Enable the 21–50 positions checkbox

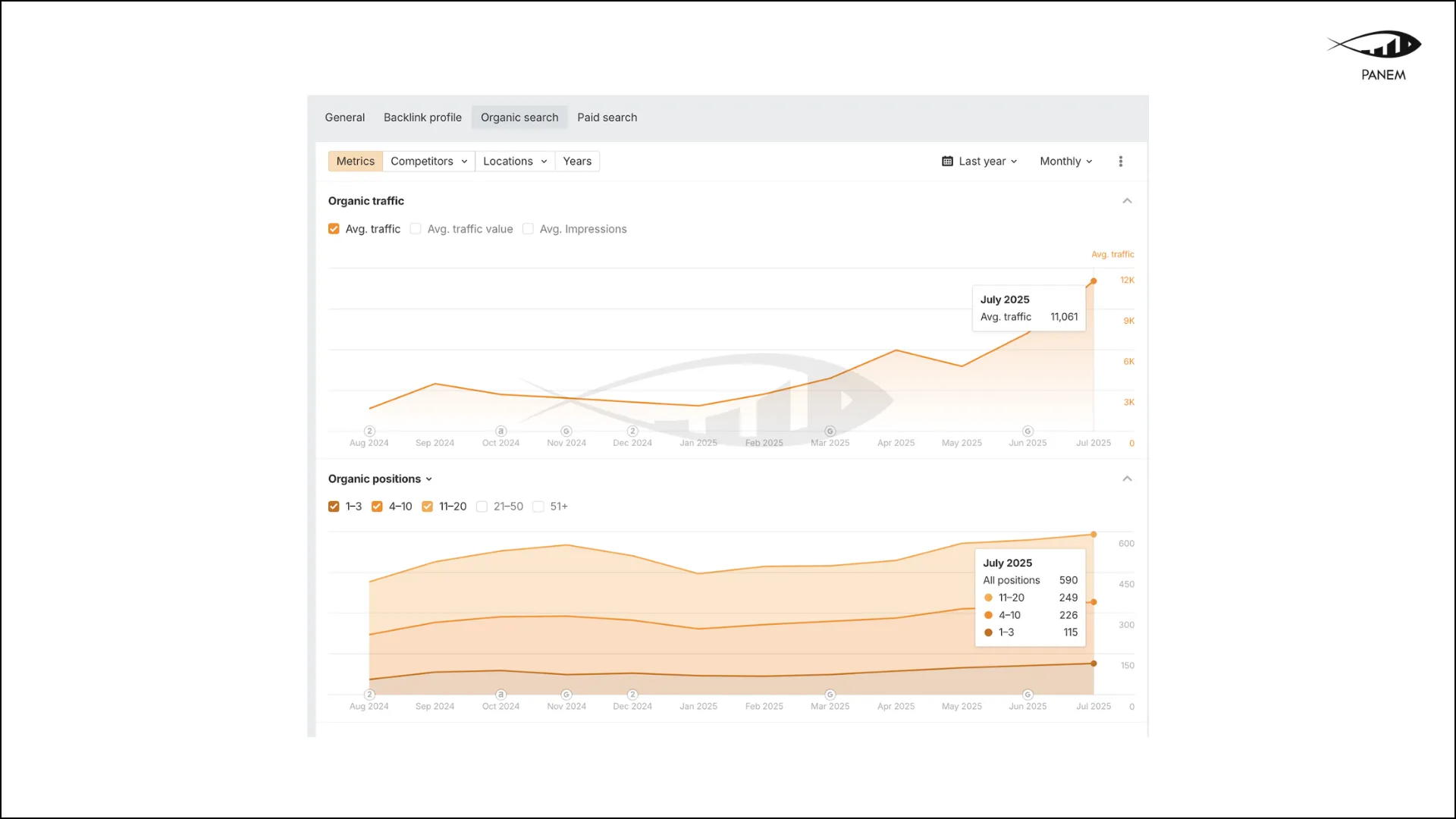click(x=482, y=507)
